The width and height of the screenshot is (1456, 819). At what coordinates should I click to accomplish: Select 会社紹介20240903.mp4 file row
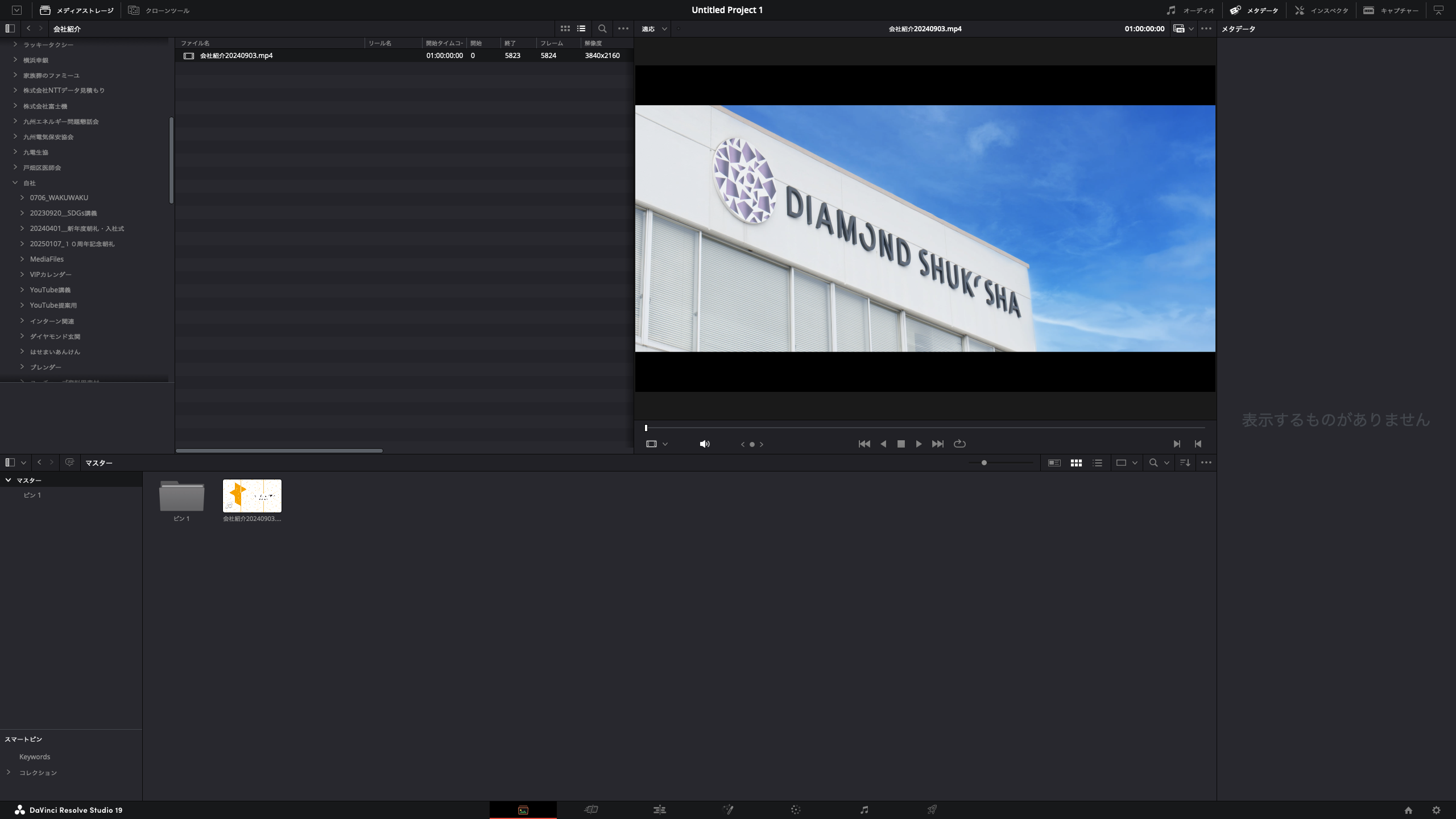(404, 56)
